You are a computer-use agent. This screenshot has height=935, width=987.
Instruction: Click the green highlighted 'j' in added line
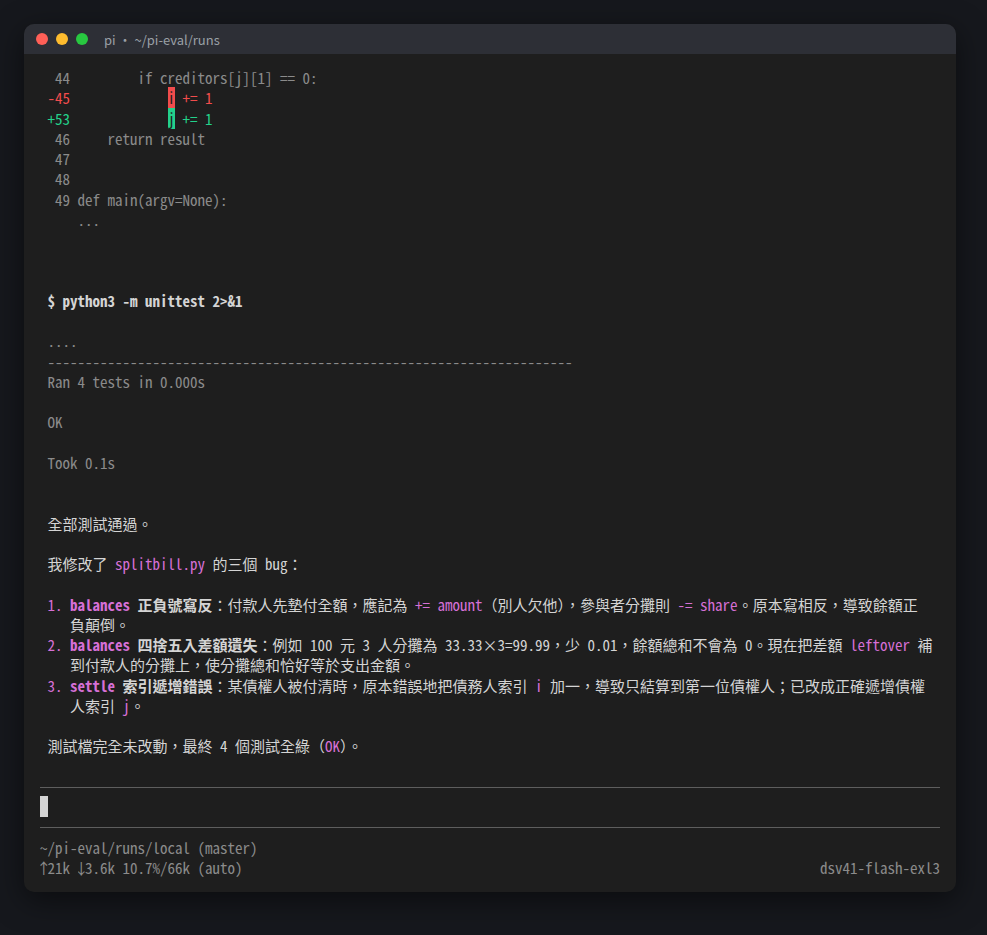pos(171,120)
